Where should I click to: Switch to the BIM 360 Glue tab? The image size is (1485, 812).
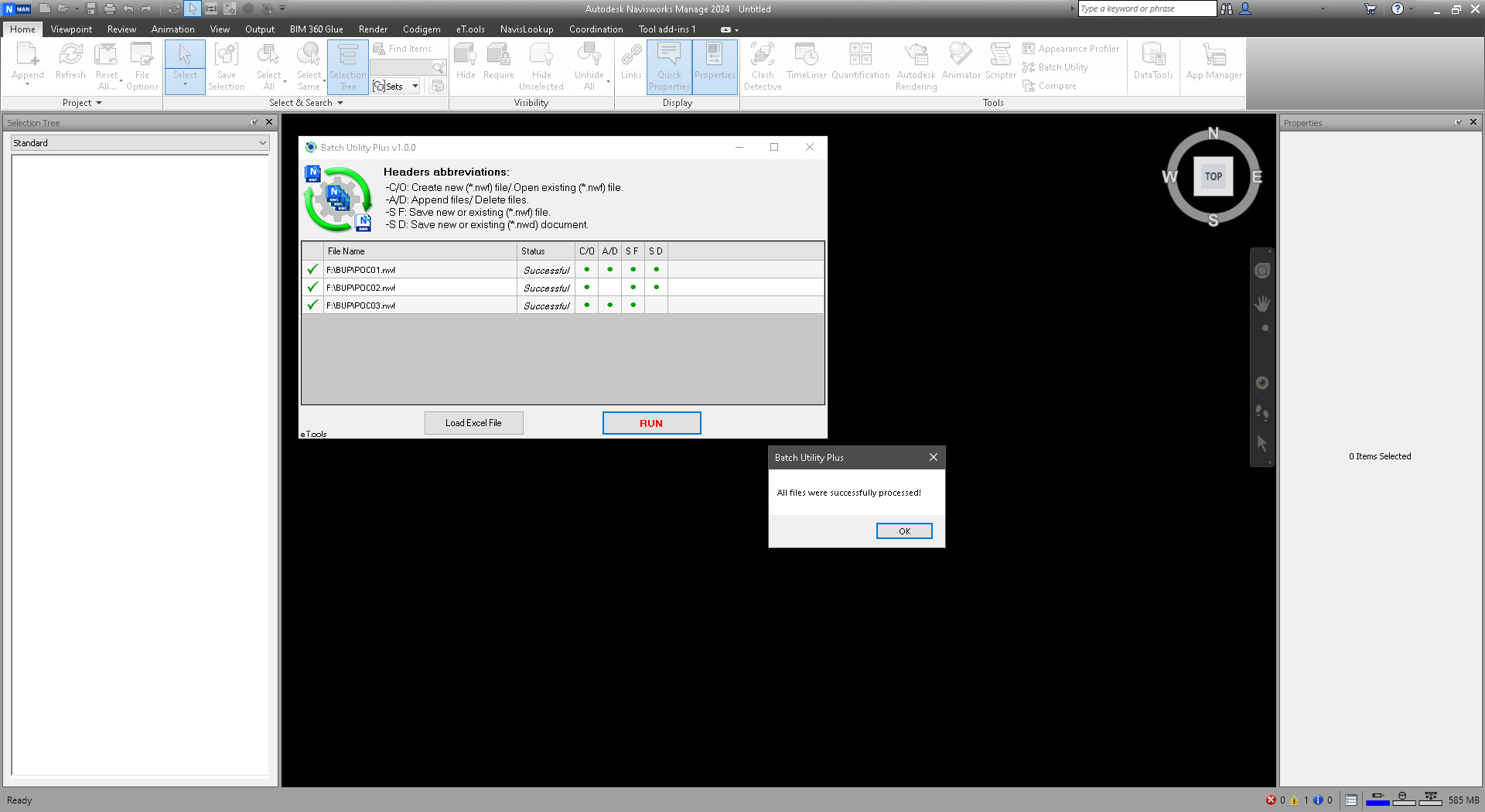316,29
